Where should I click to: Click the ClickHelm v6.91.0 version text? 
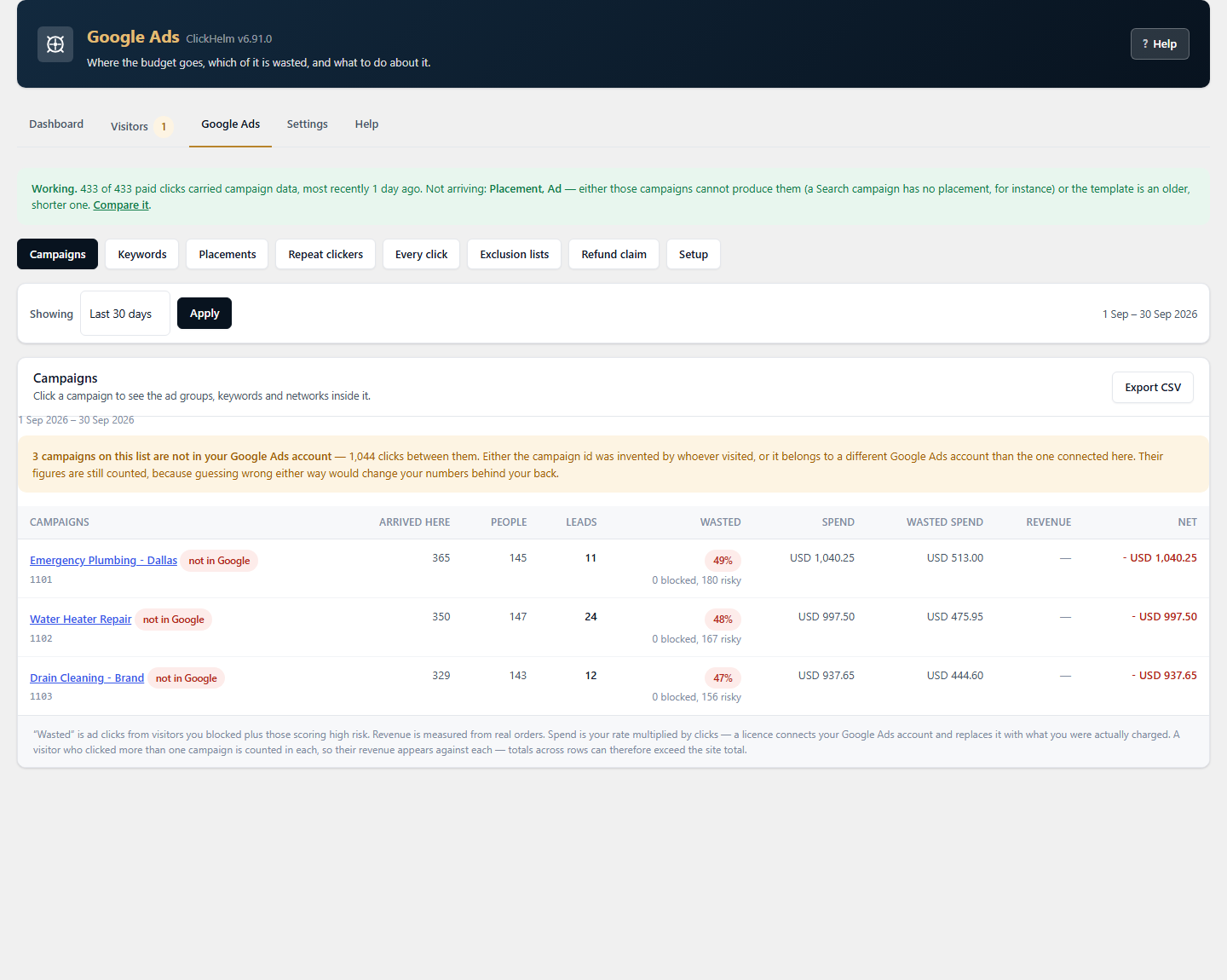tap(229, 39)
